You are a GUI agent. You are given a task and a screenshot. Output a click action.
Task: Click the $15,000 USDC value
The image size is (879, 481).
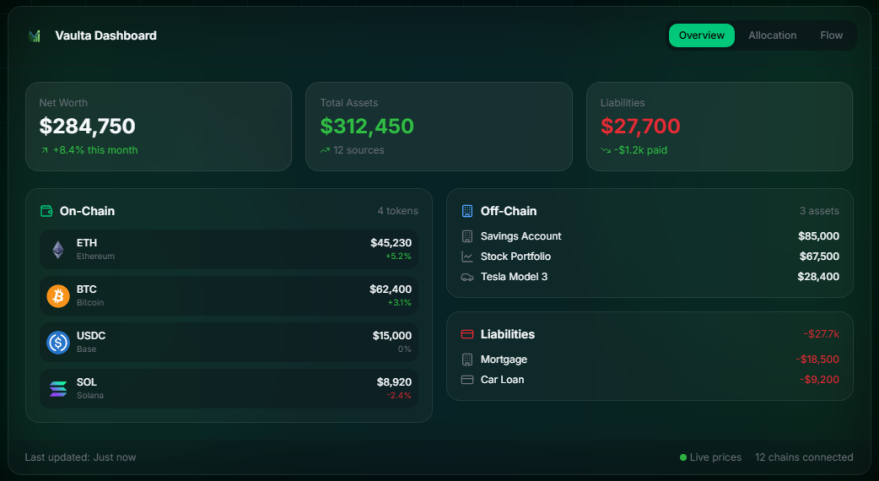(392, 336)
